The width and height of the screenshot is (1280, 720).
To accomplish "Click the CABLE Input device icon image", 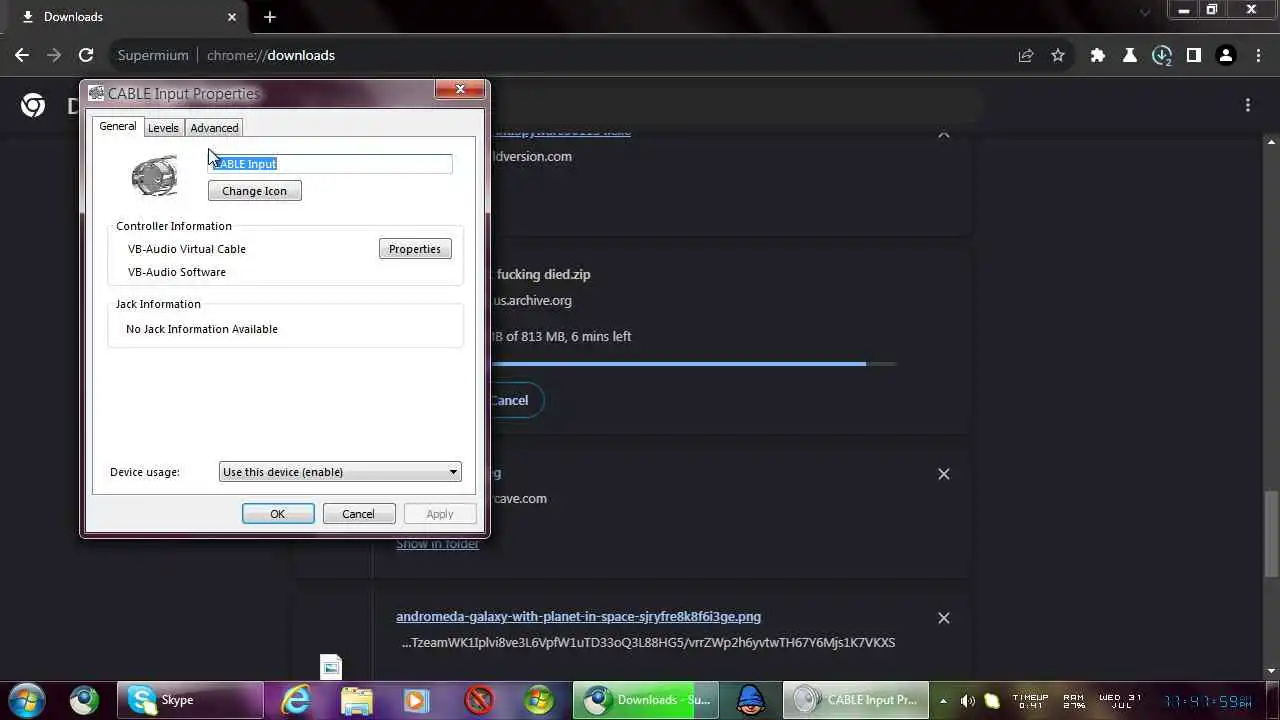I will (x=155, y=177).
